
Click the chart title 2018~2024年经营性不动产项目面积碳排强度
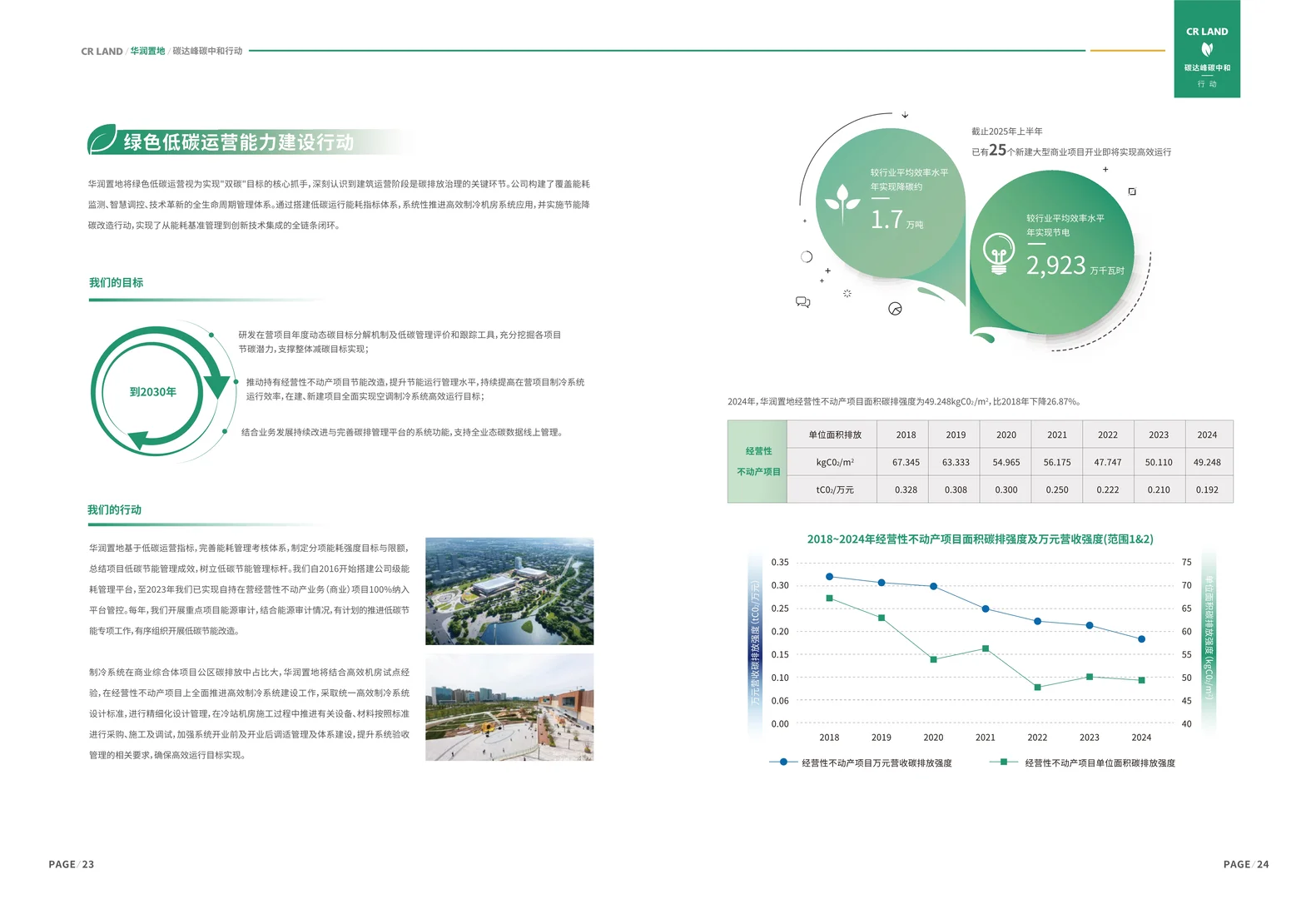(980, 539)
